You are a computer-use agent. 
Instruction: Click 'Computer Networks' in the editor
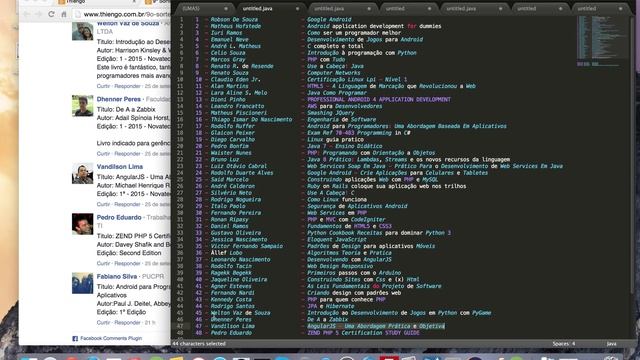click(334, 73)
